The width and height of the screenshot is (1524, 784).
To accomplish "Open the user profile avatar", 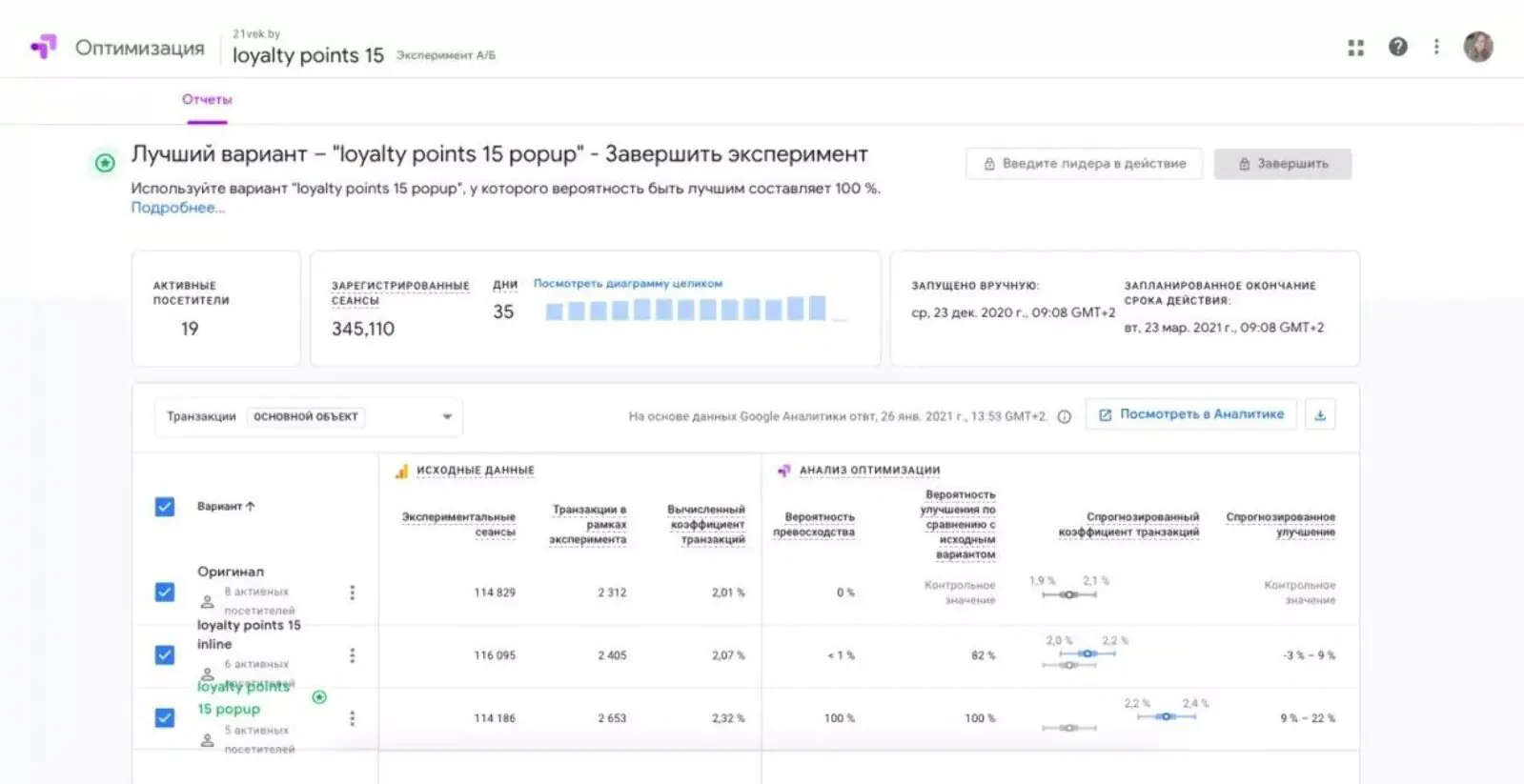I will point(1477,47).
